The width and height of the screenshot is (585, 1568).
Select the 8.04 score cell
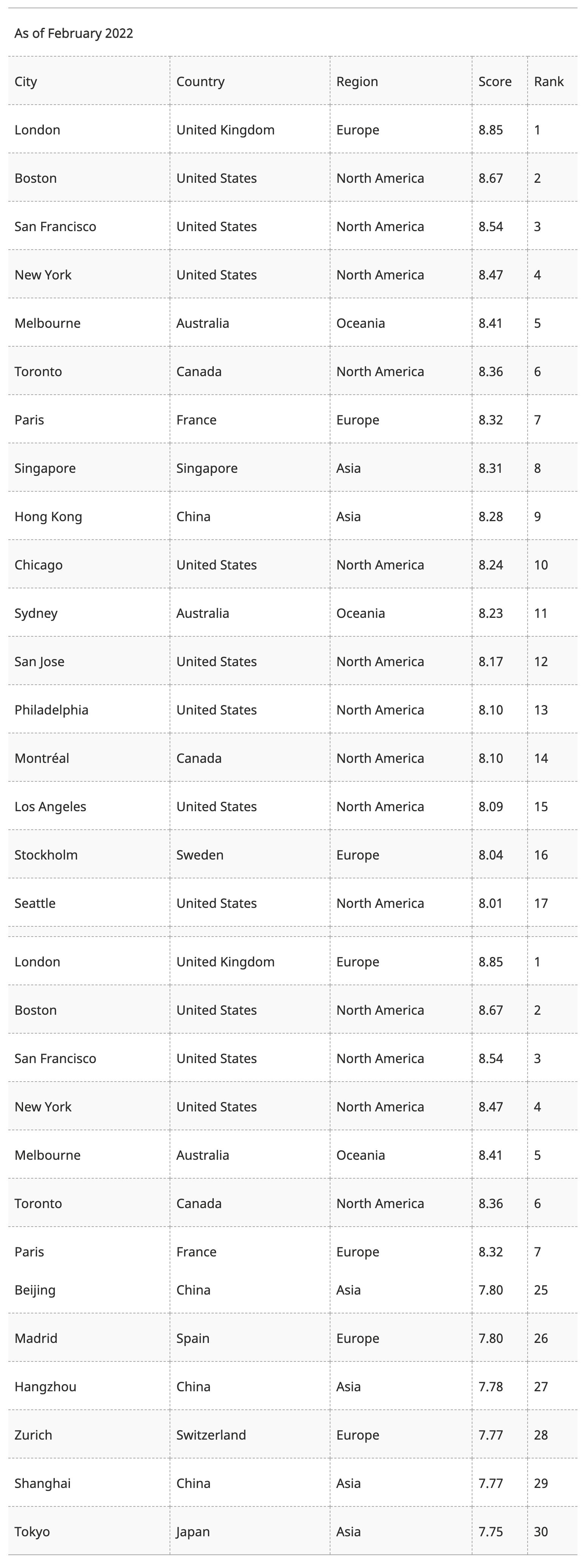pos(491,855)
